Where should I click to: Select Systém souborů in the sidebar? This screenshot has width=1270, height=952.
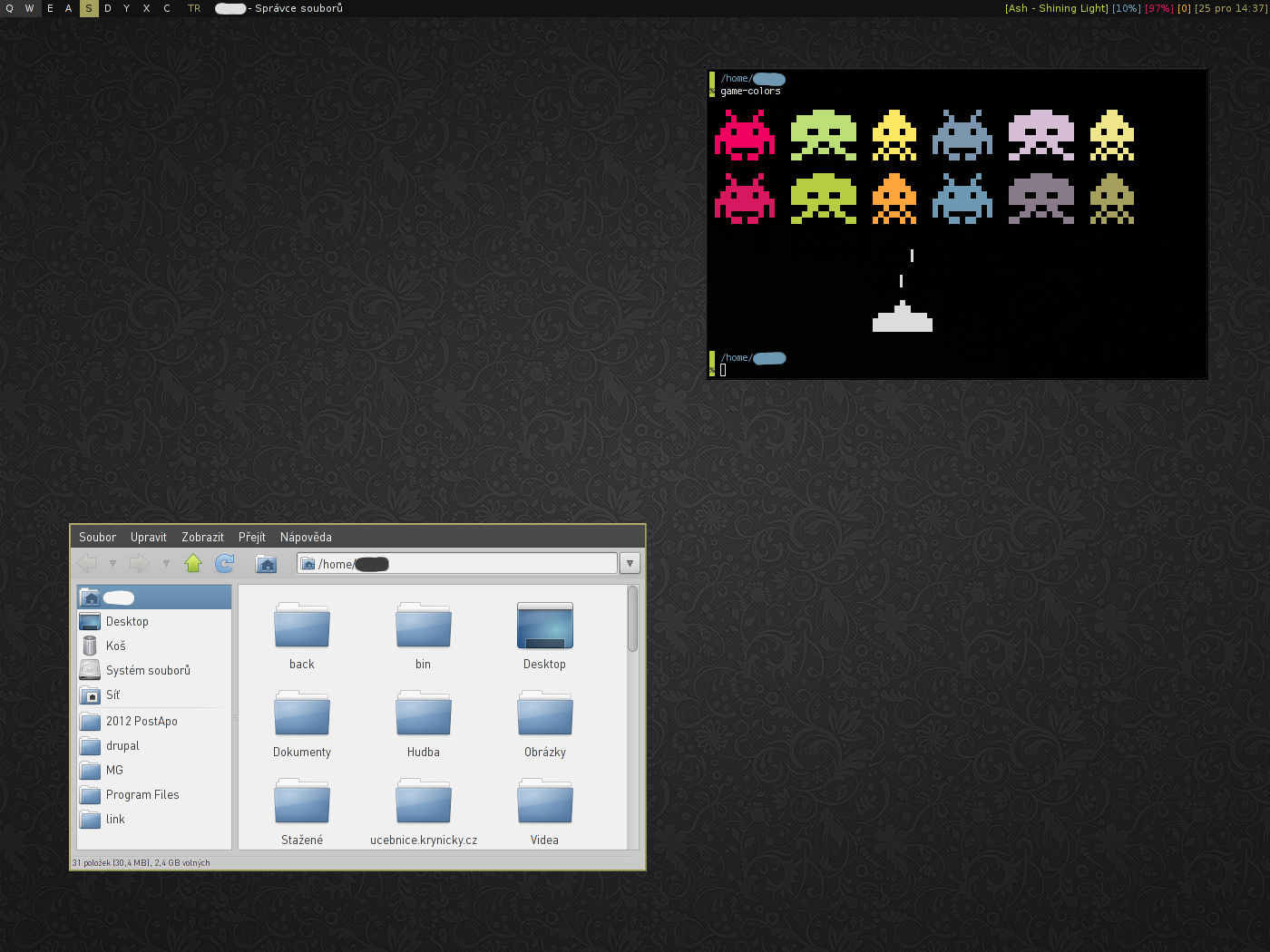point(154,670)
